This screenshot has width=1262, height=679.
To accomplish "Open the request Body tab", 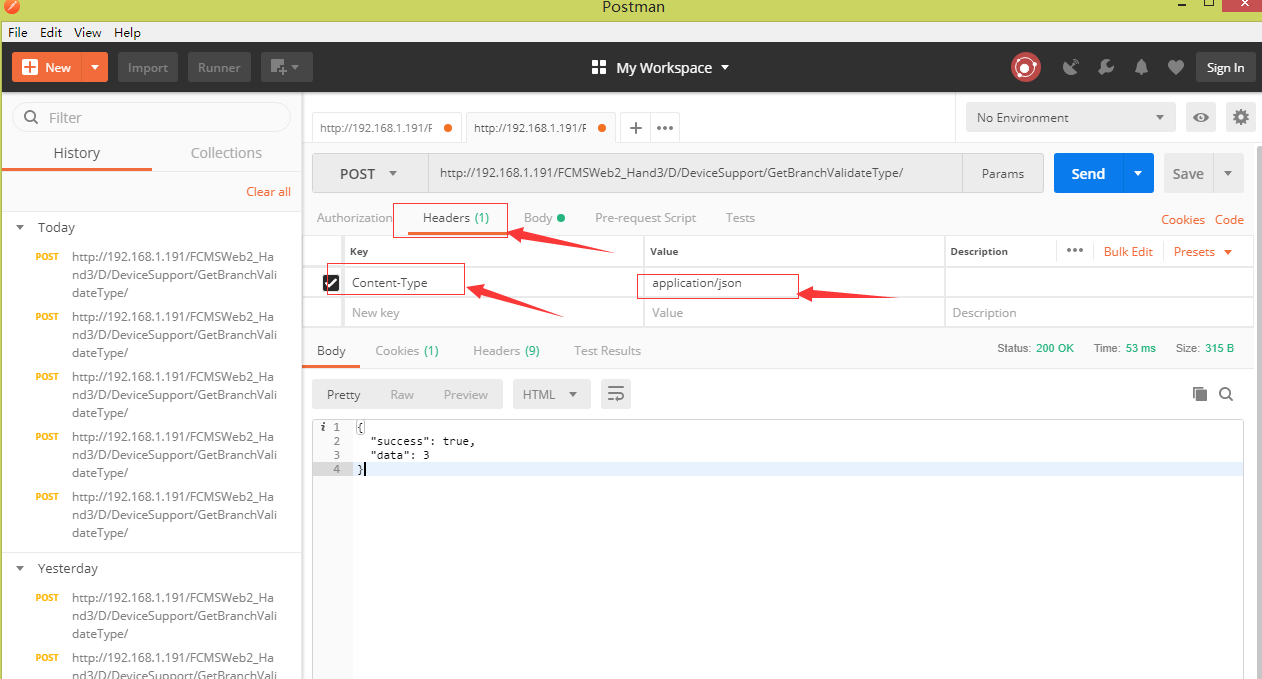I will click(x=545, y=217).
